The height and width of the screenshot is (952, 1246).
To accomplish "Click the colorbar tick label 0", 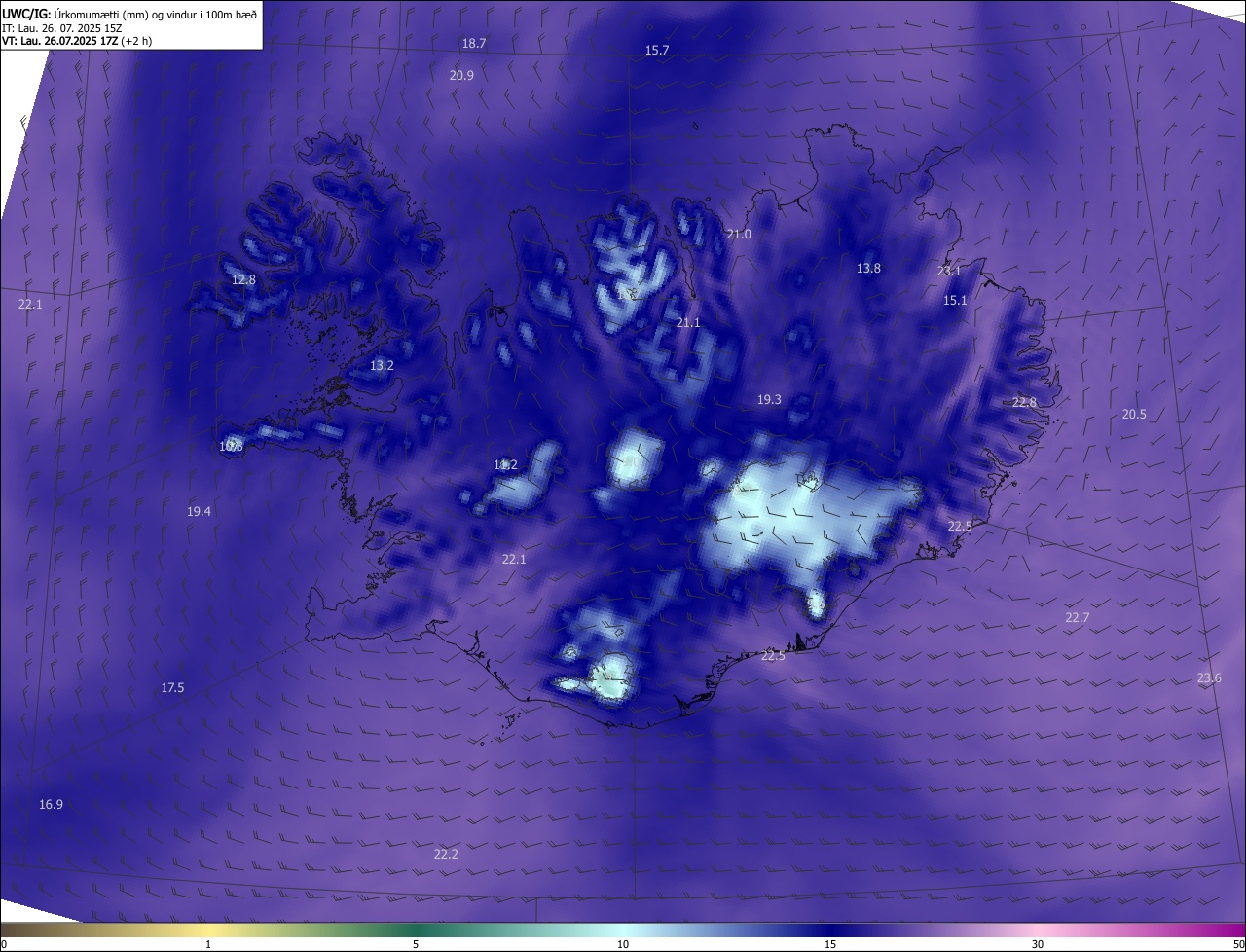I will (4, 944).
